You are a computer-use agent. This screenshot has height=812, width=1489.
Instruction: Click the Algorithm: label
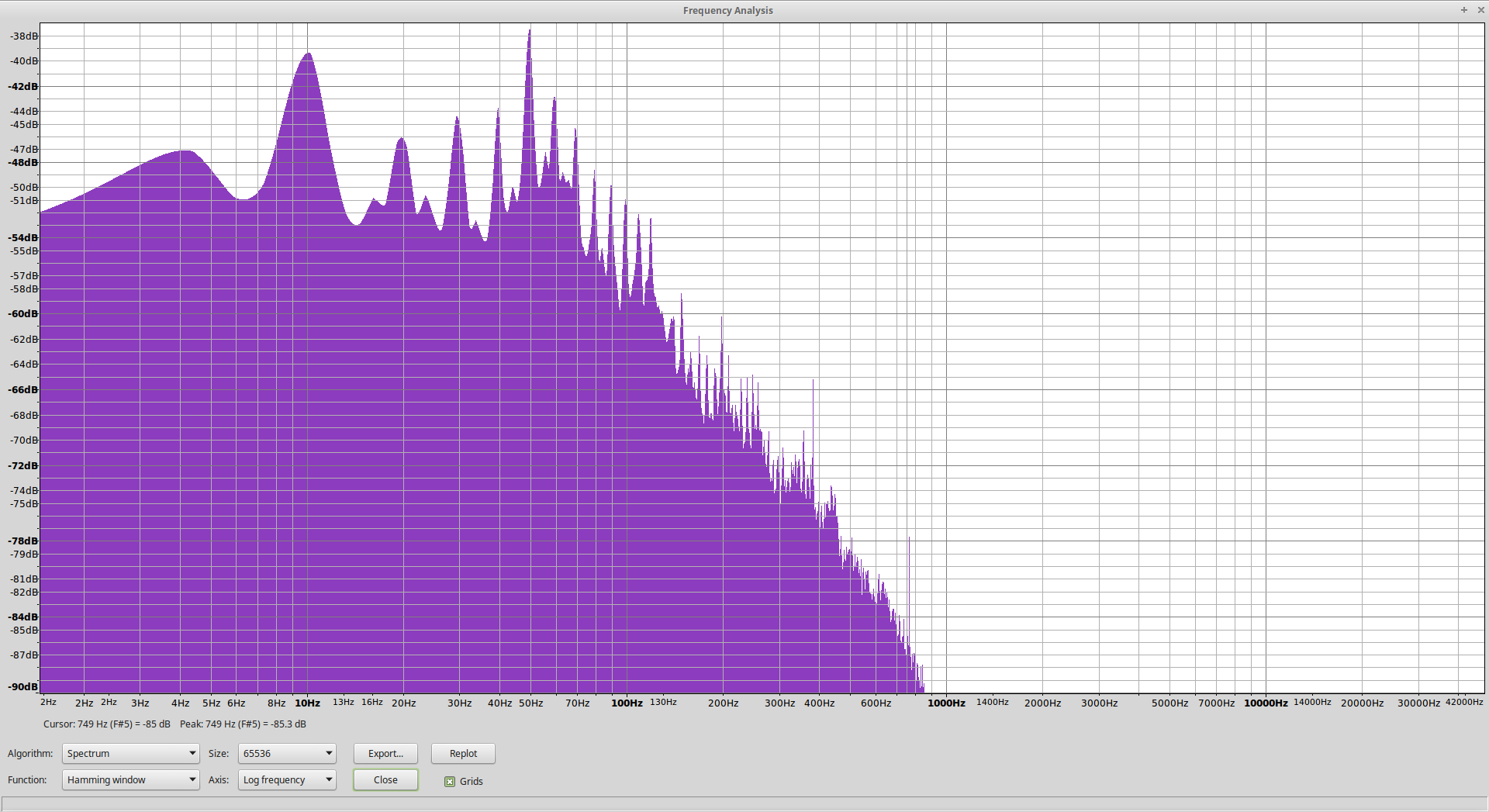click(x=30, y=753)
